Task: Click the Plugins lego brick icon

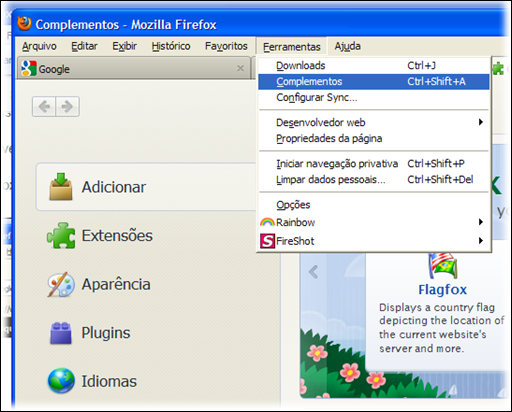Action: point(61,333)
